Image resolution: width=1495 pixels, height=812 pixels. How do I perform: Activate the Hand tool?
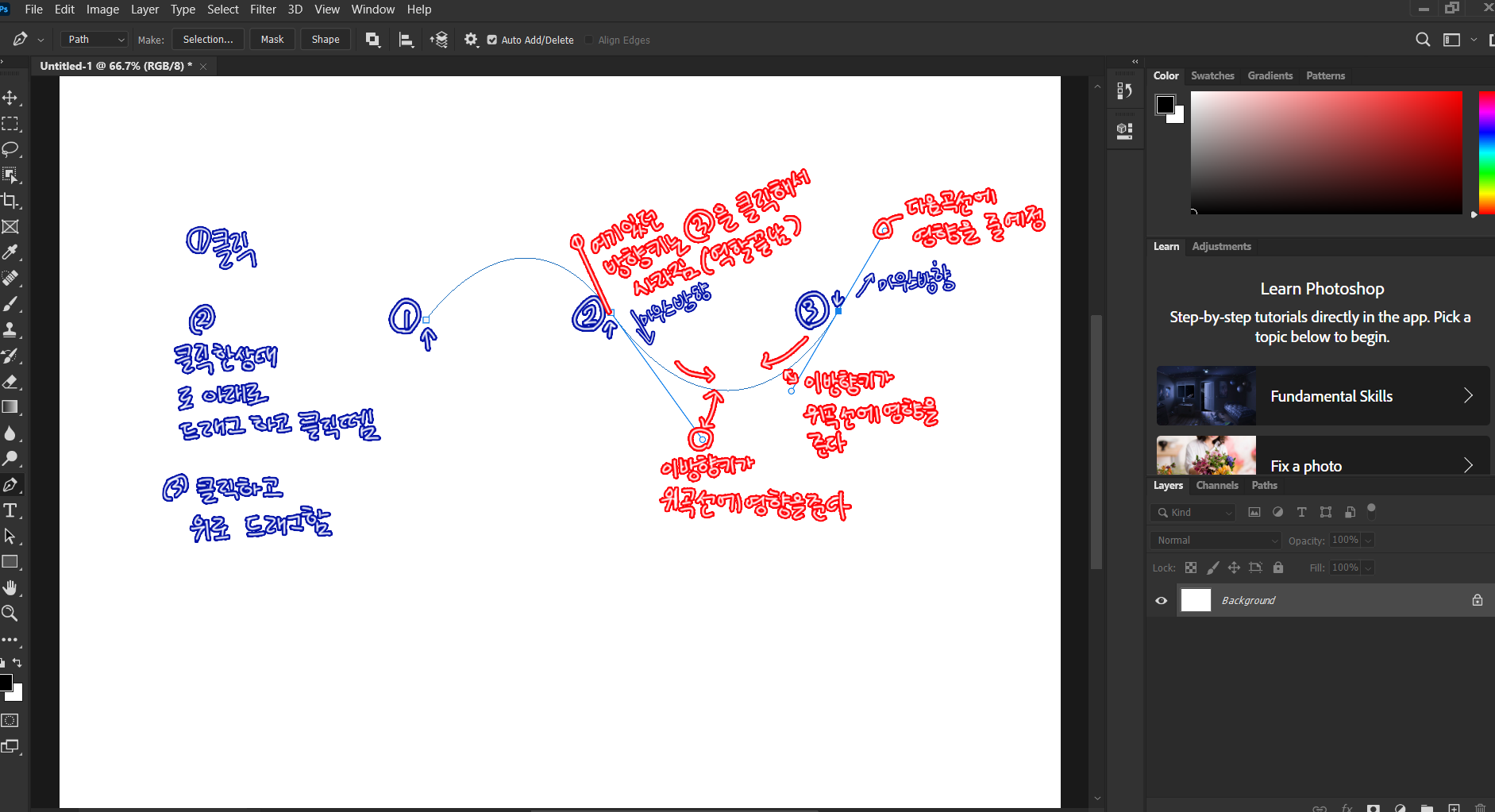click(10, 587)
